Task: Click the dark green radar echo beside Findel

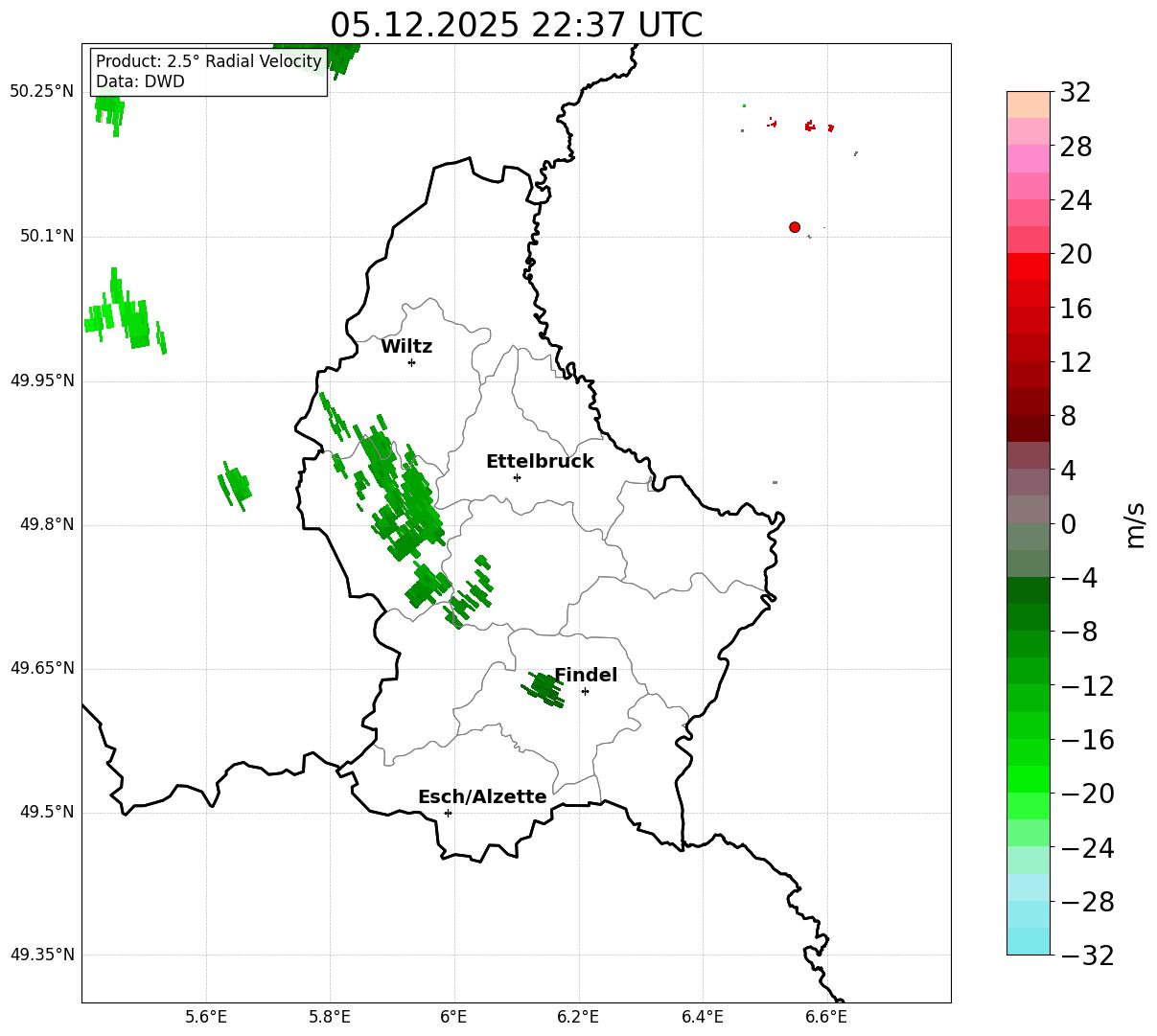Action: point(544,689)
